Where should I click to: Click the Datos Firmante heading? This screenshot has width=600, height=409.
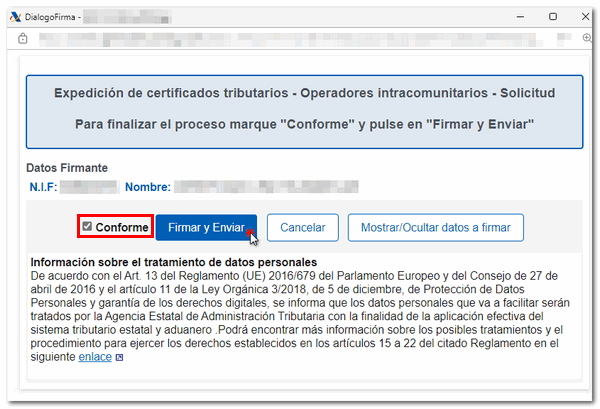pyautogui.click(x=68, y=168)
